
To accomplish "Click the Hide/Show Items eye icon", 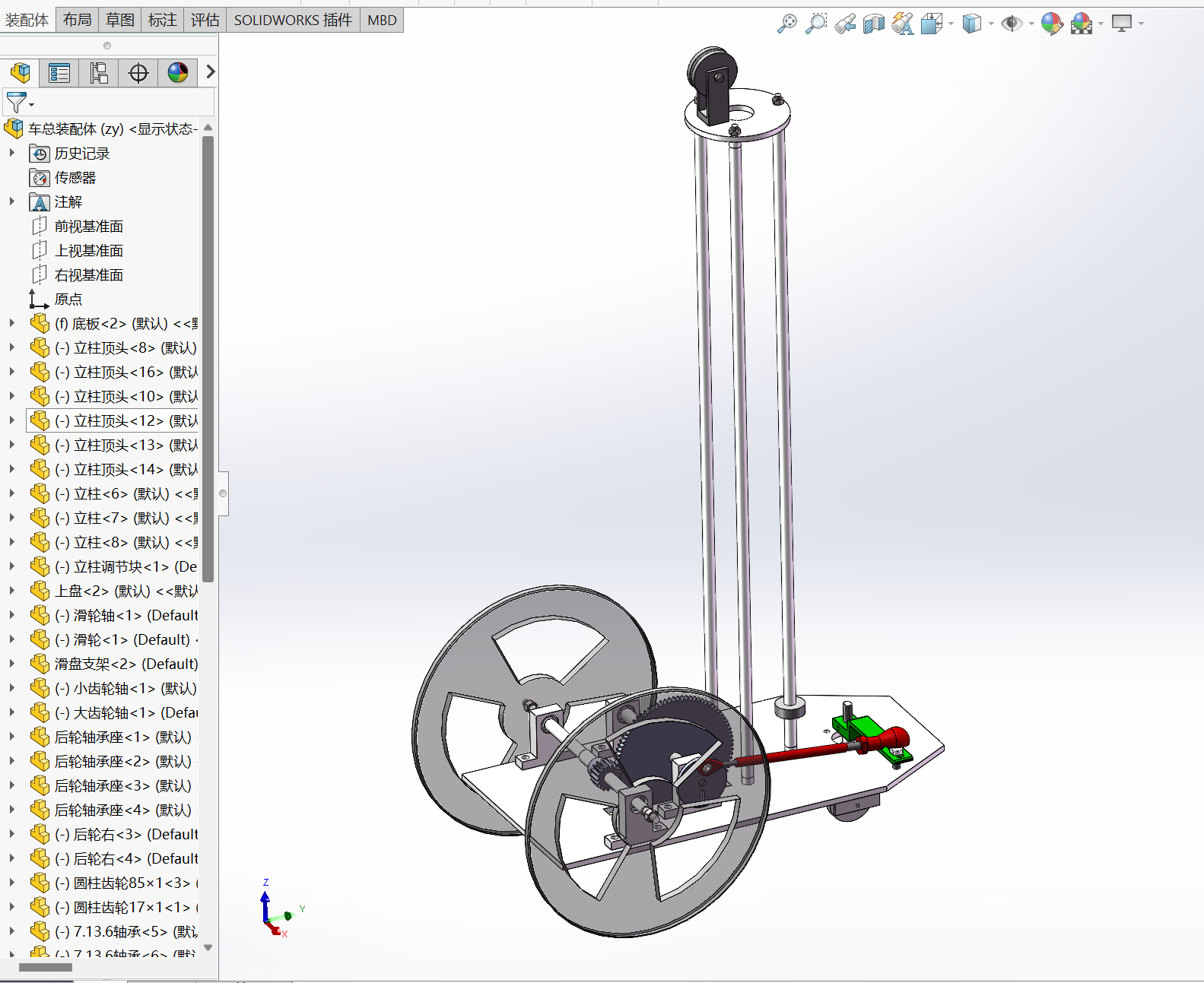I will pos(1011,24).
